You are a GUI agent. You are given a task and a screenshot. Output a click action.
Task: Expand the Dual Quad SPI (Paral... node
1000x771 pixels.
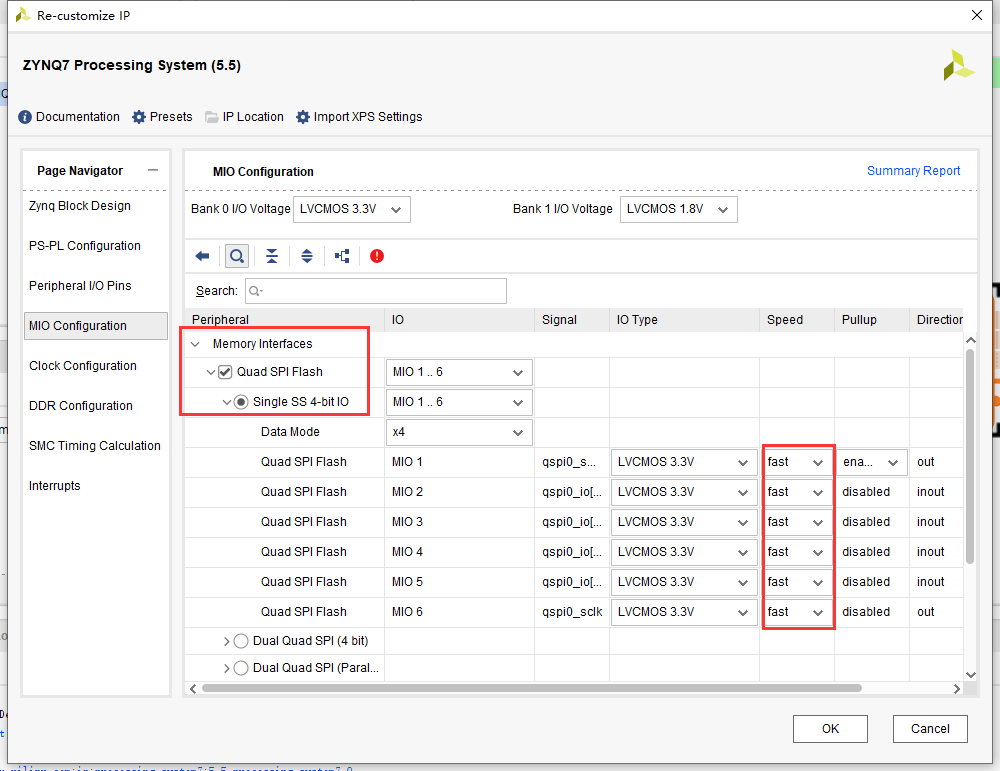click(x=226, y=668)
